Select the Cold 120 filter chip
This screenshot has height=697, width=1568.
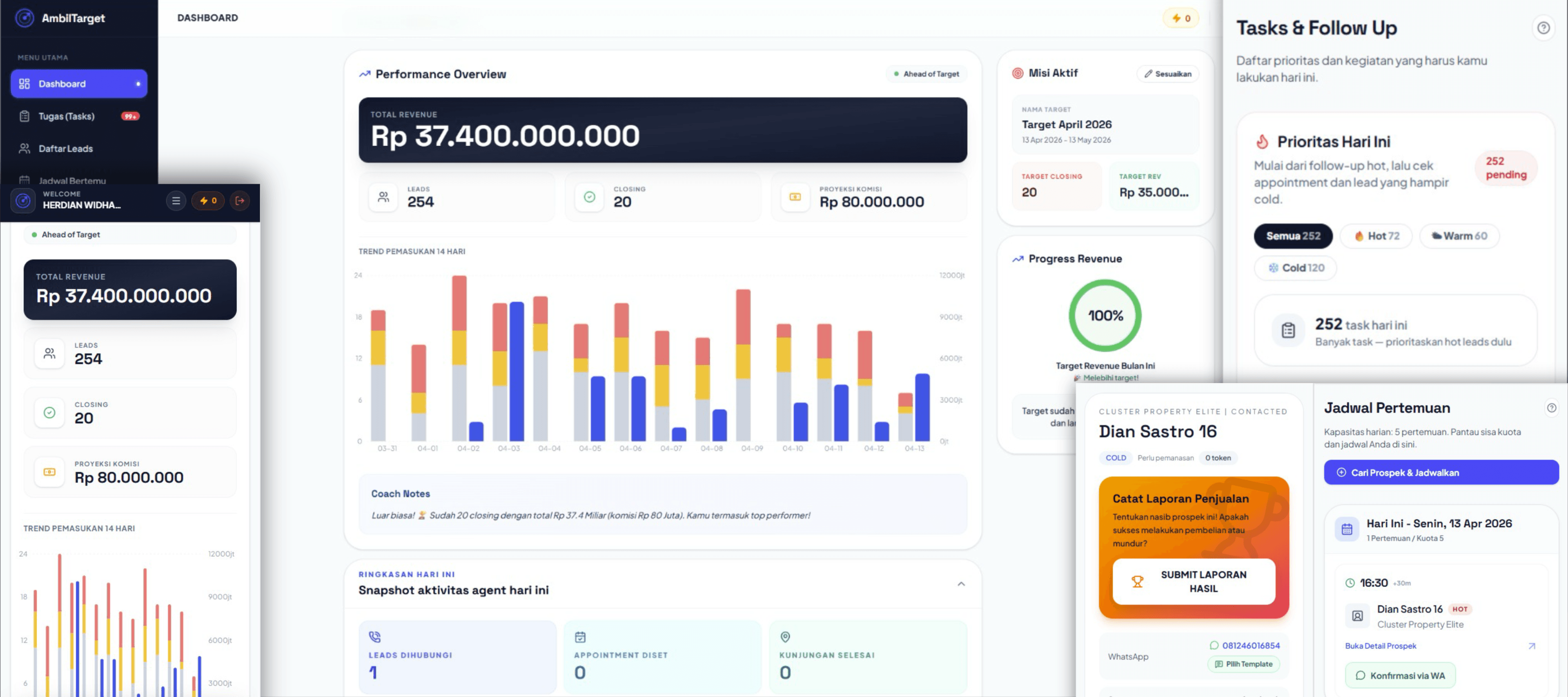tap(1295, 268)
